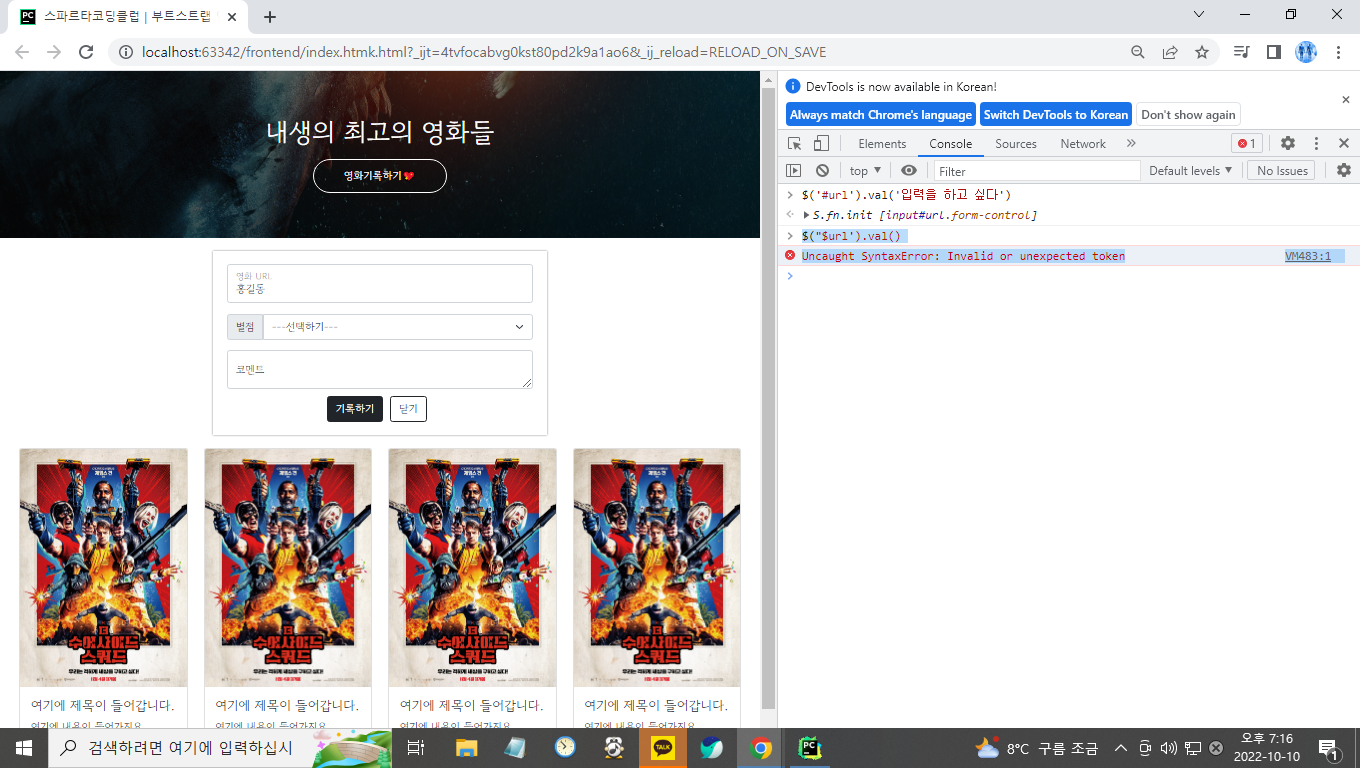The image size is (1360, 768).
Task: Switch to the Console tab
Action: coord(950,144)
